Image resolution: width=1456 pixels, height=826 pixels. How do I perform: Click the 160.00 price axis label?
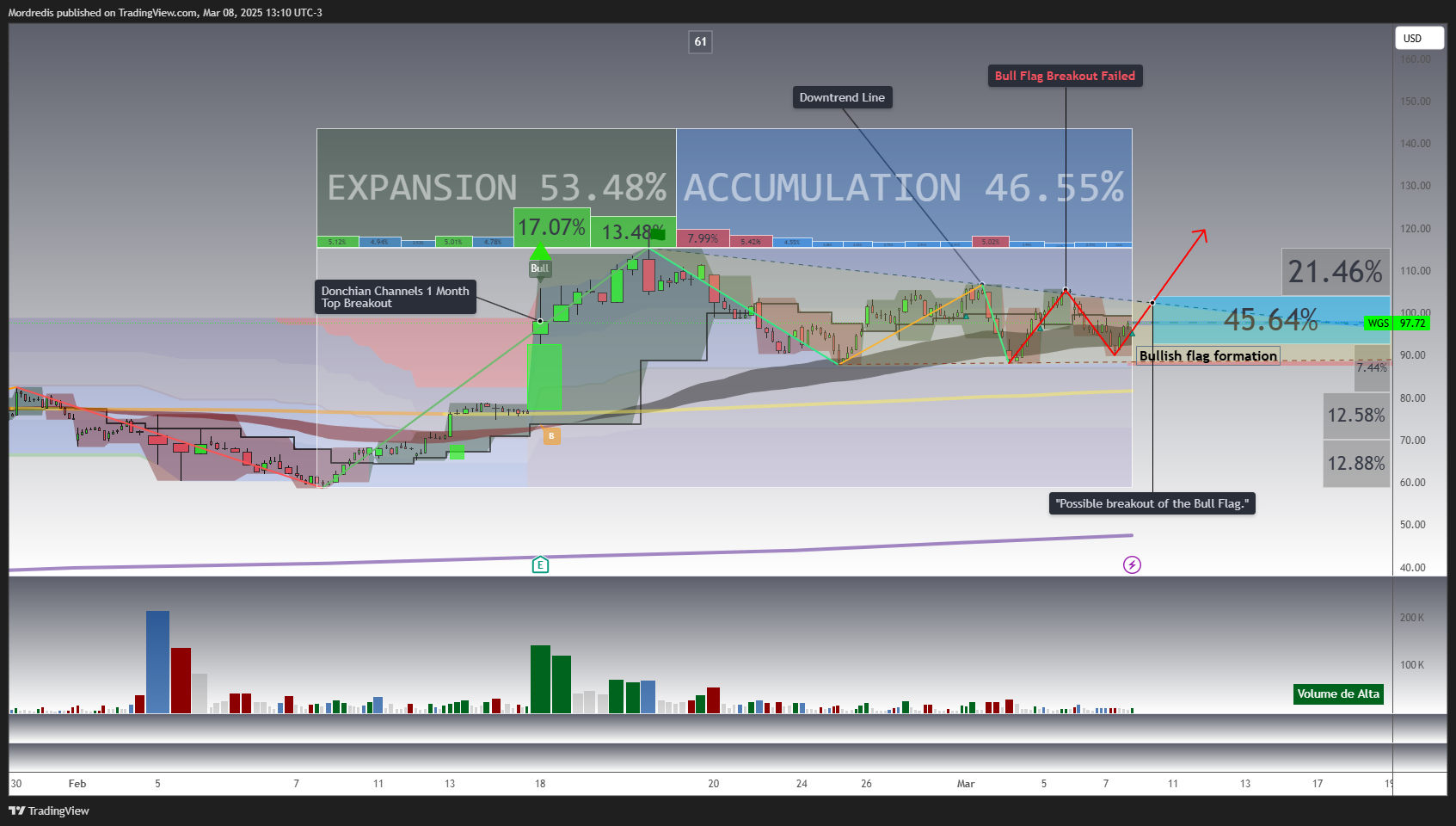tap(1415, 59)
